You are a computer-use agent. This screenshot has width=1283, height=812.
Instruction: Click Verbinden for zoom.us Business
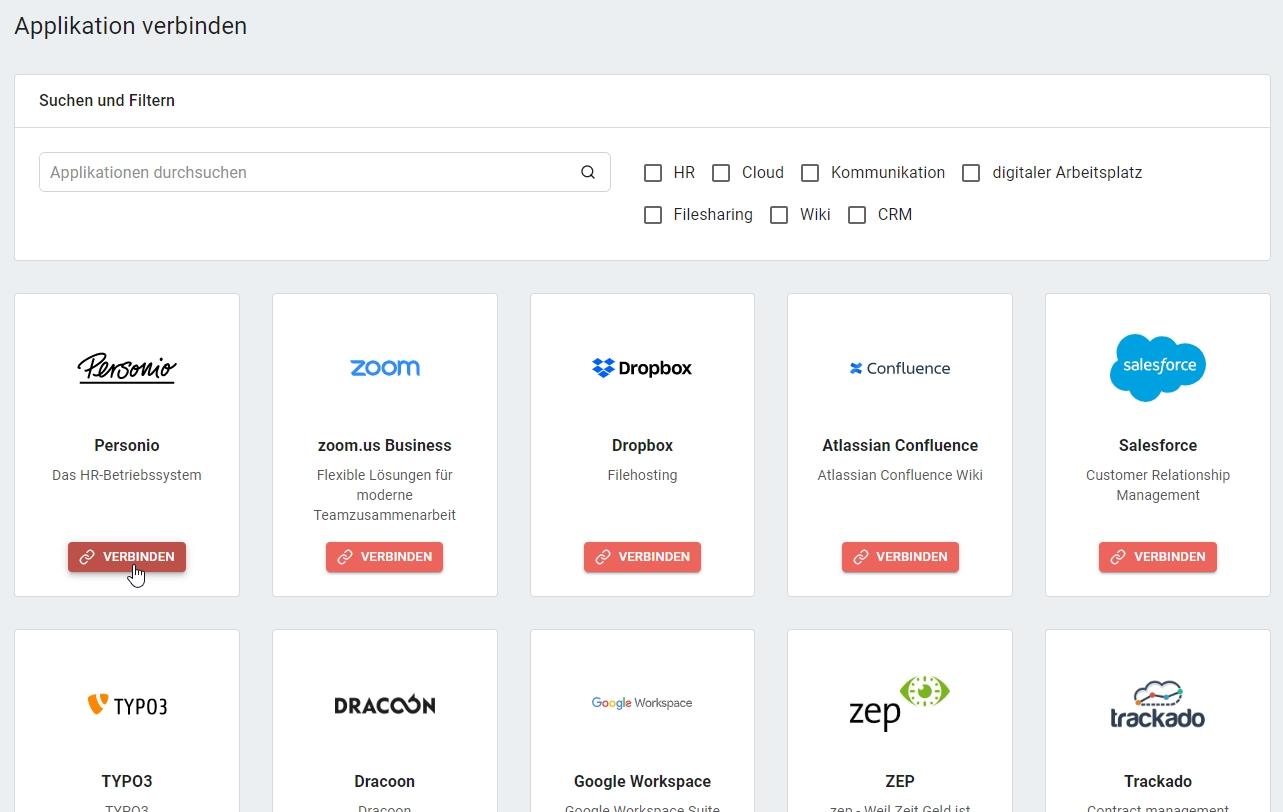385,557
